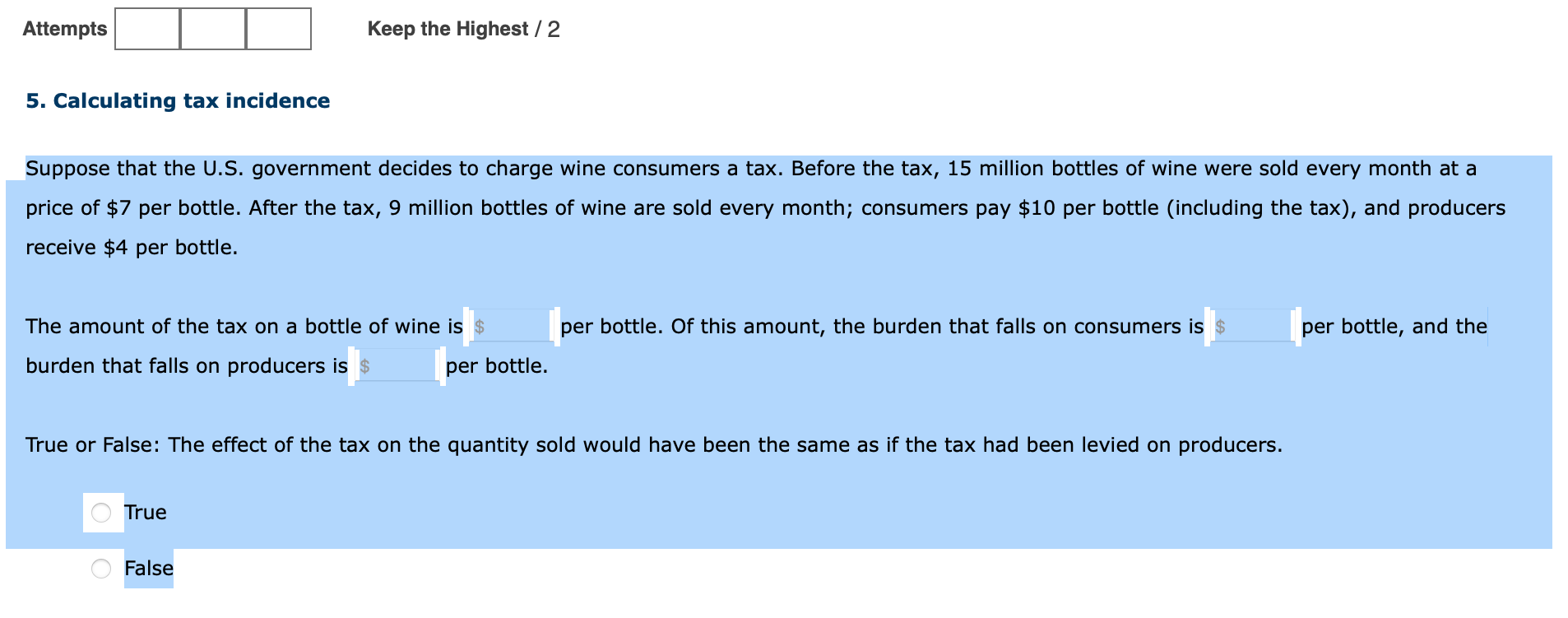Click the third attempt score box

coord(278,29)
